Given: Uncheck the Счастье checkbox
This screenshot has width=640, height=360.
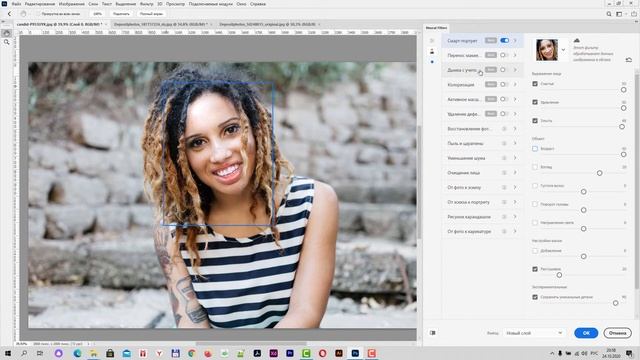Looking at the screenshot, I should [535, 84].
